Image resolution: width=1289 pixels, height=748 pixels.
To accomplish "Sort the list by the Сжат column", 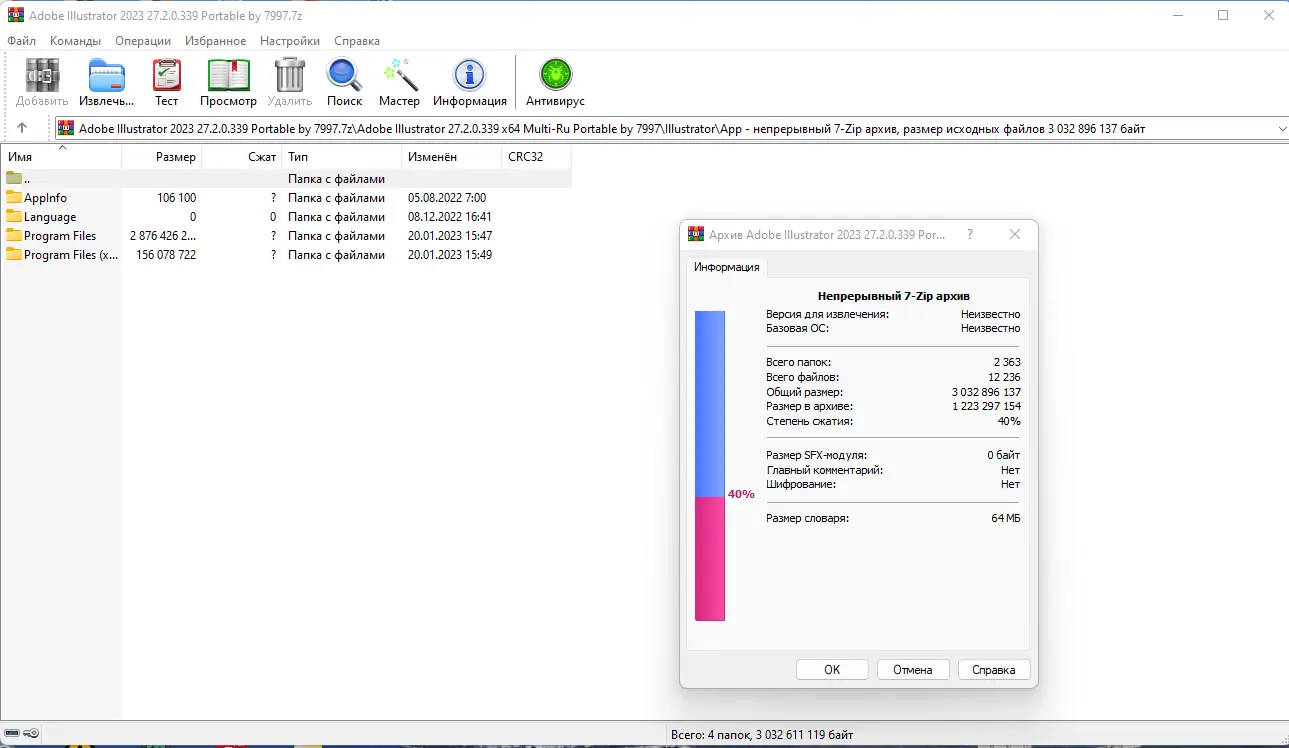I will 241,157.
